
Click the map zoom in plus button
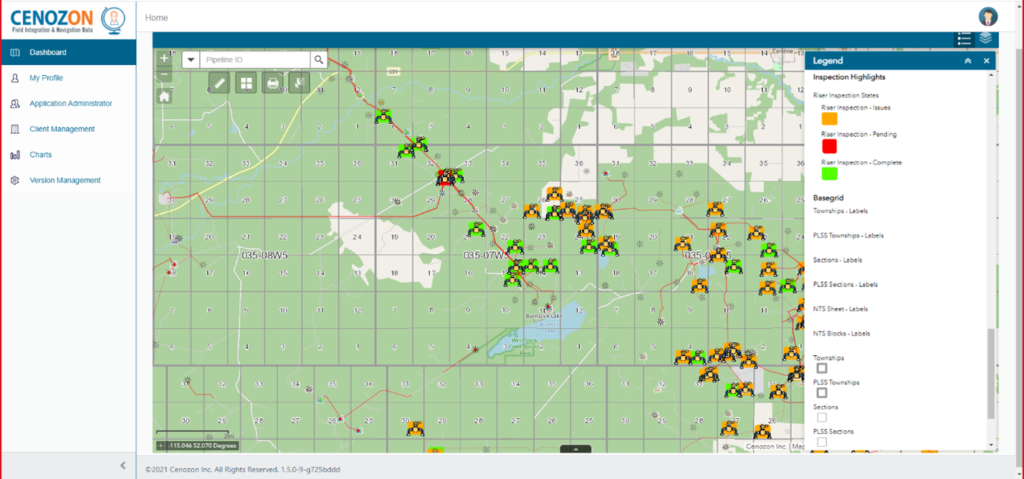point(164,59)
